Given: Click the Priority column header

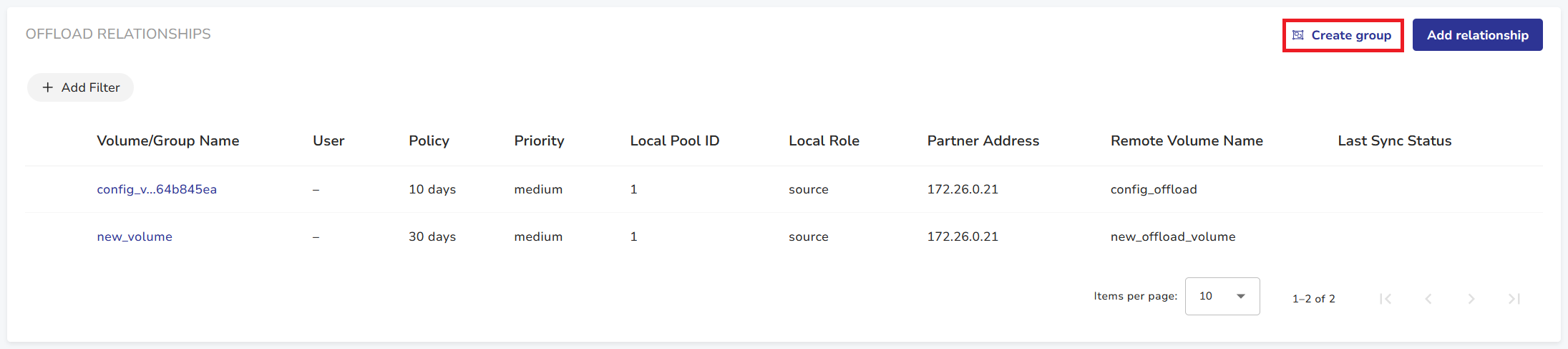Looking at the screenshot, I should pyautogui.click(x=539, y=141).
